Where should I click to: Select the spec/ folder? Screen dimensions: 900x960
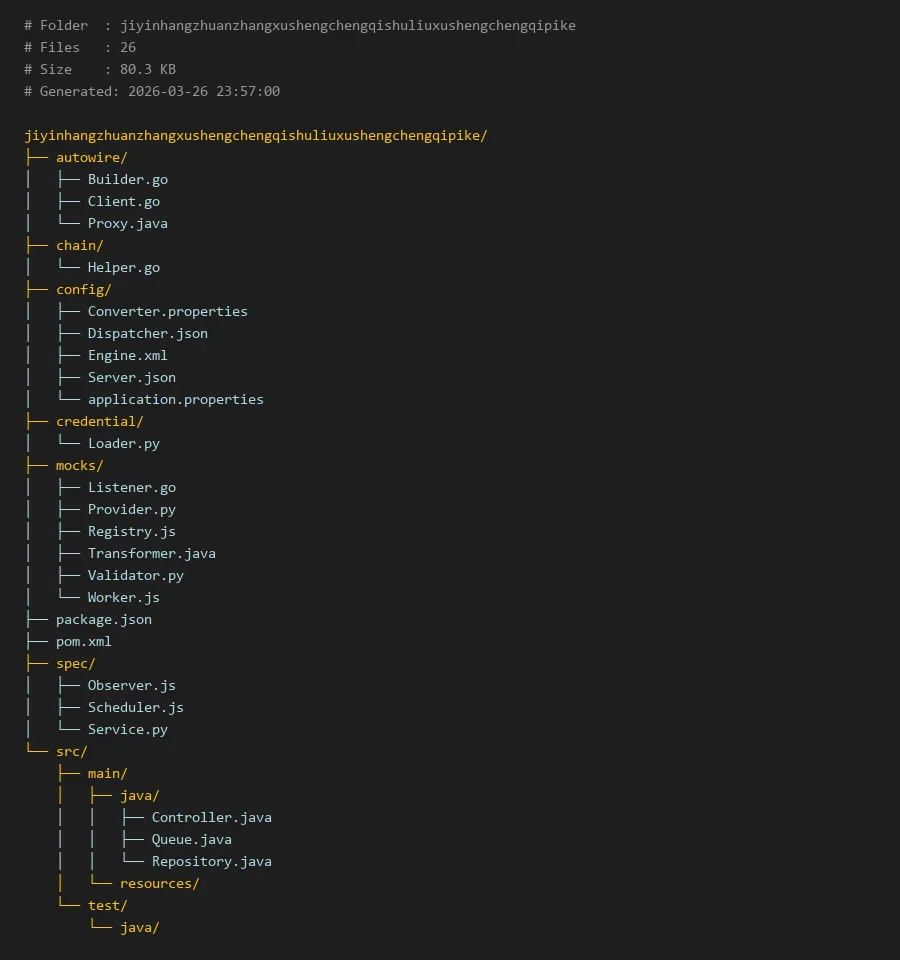click(x=75, y=663)
